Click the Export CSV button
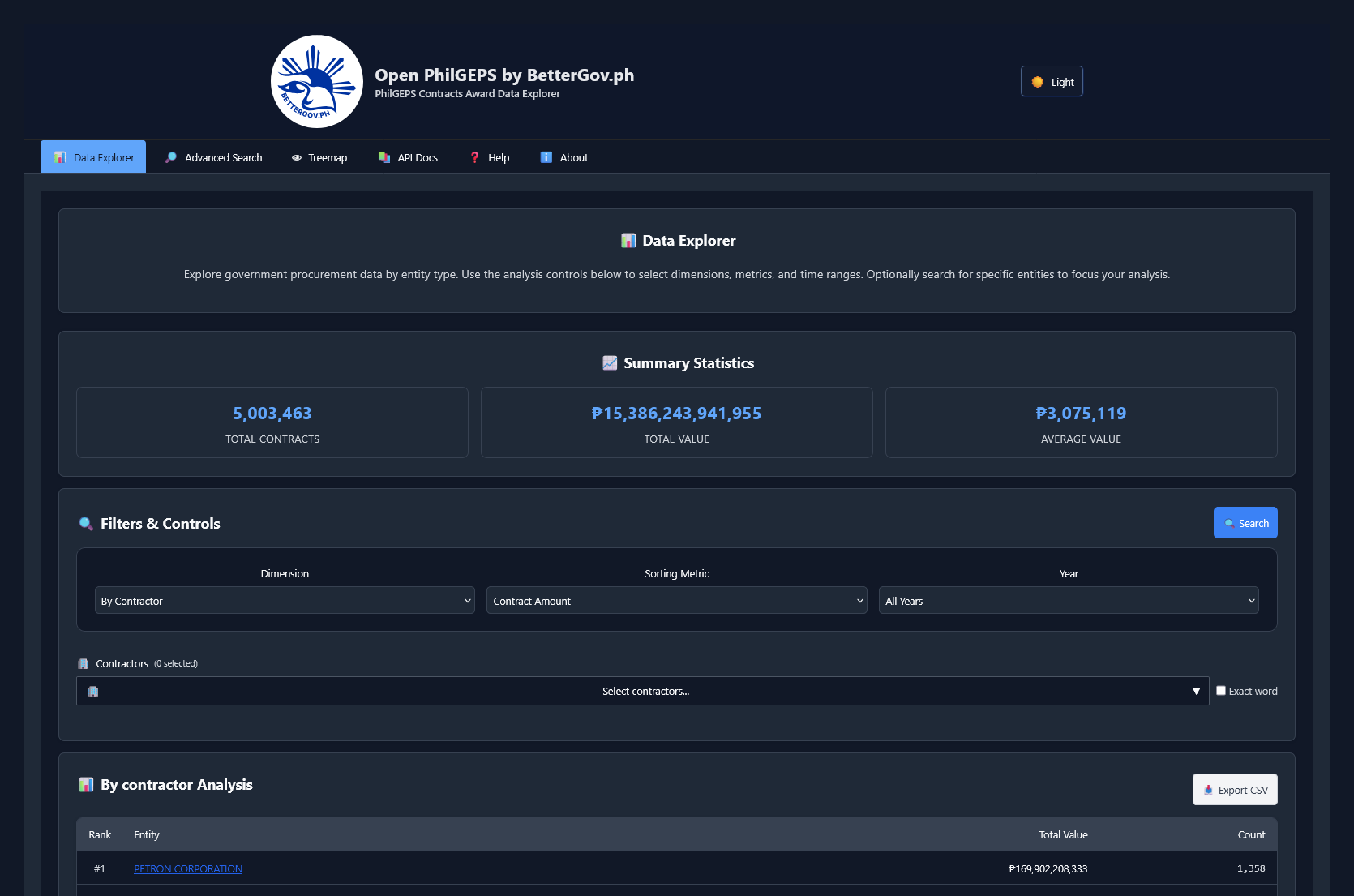1354x896 pixels. click(x=1235, y=790)
